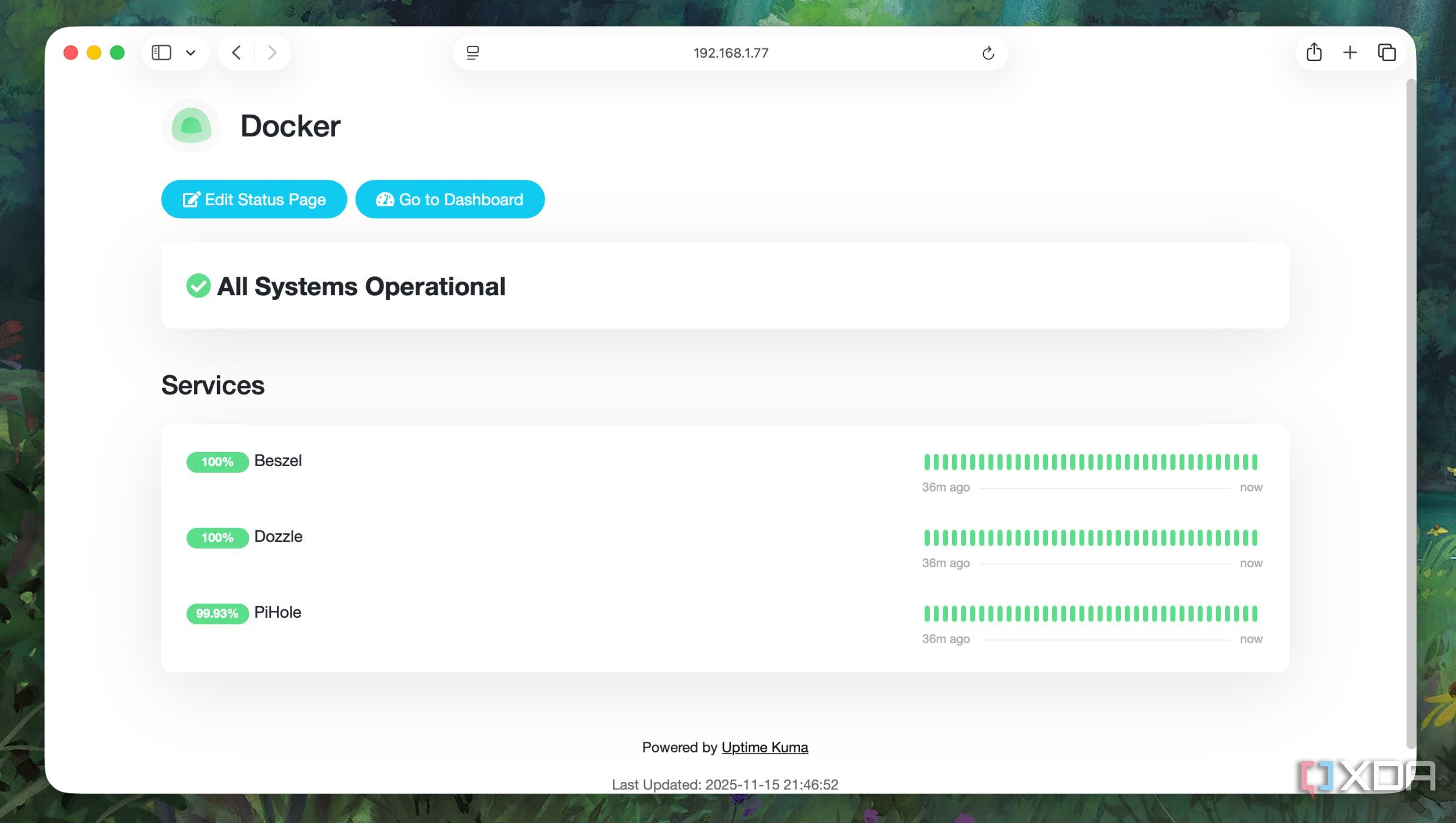Click '36m ago' label under Beszel bar
The image size is (1456, 823).
pyautogui.click(x=946, y=487)
